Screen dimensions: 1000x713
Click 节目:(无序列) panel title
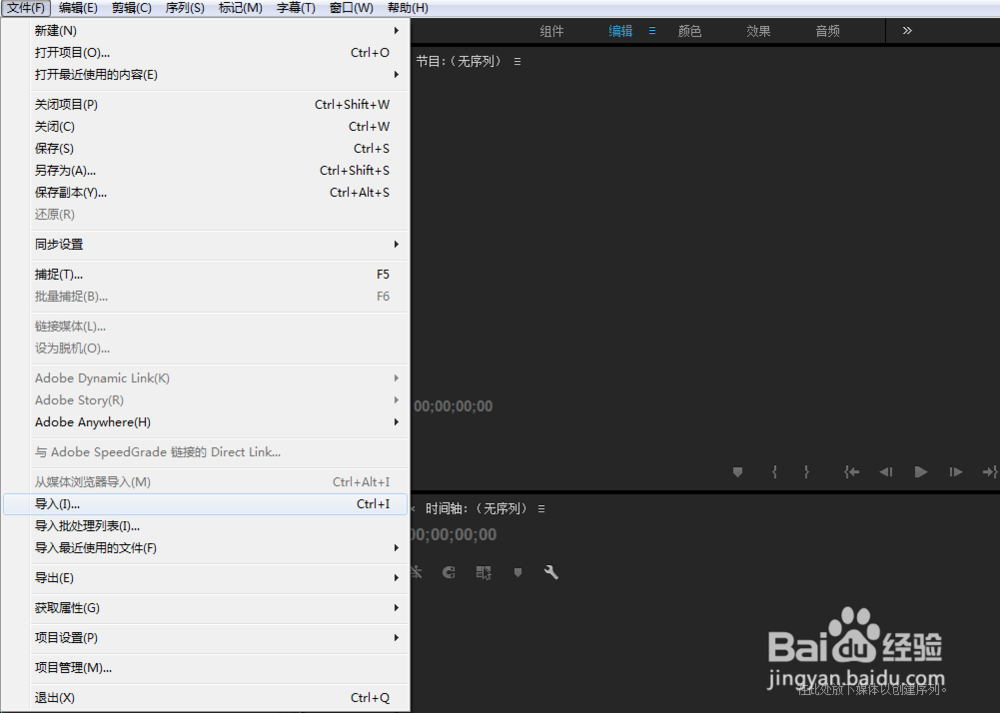click(x=459, y=62)
